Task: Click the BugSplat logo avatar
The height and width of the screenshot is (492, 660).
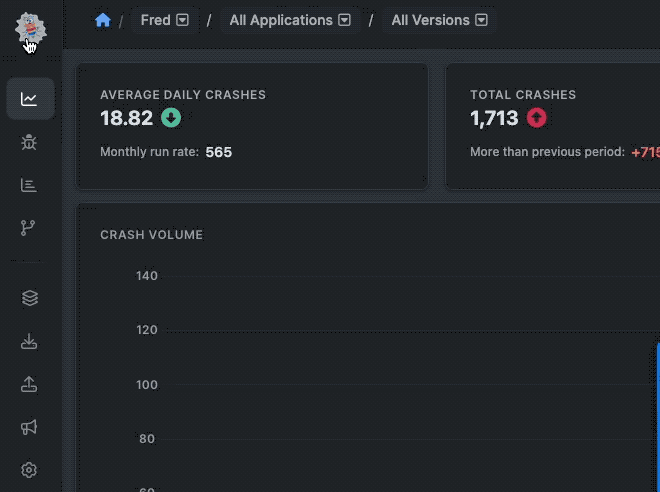Action: click(29, 28)
